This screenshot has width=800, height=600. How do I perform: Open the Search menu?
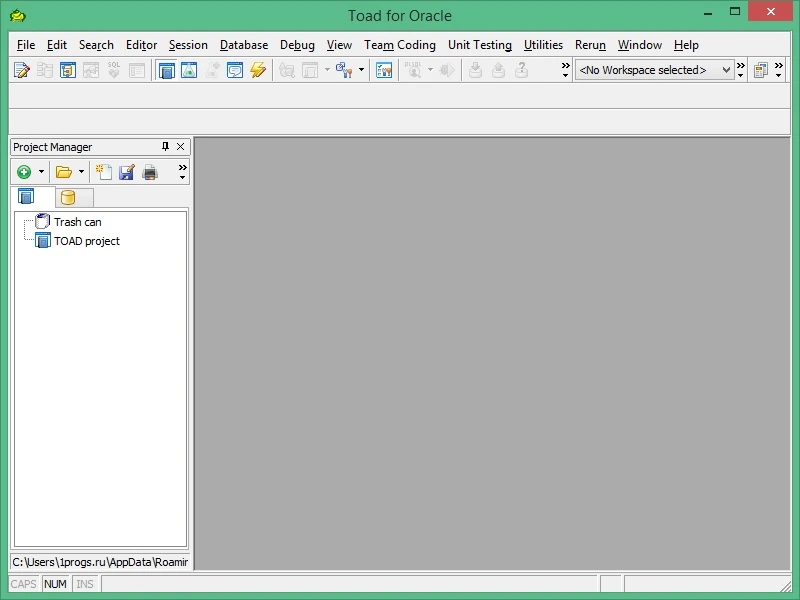96,45
